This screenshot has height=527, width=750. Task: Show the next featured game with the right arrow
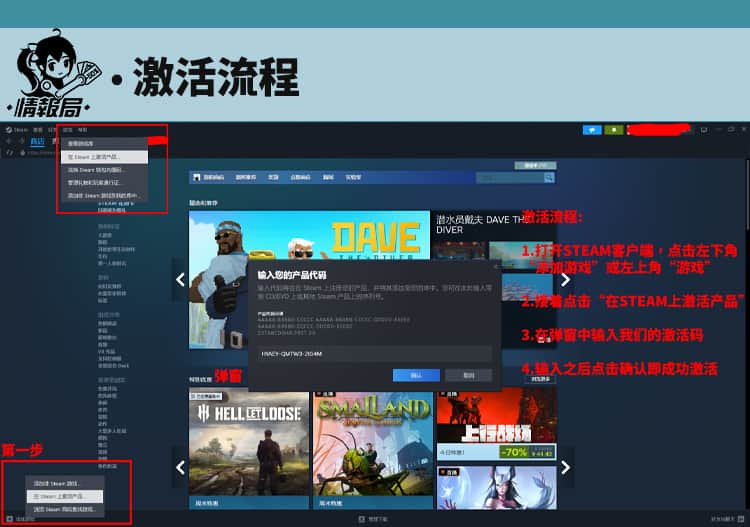(x=565, y=280)
